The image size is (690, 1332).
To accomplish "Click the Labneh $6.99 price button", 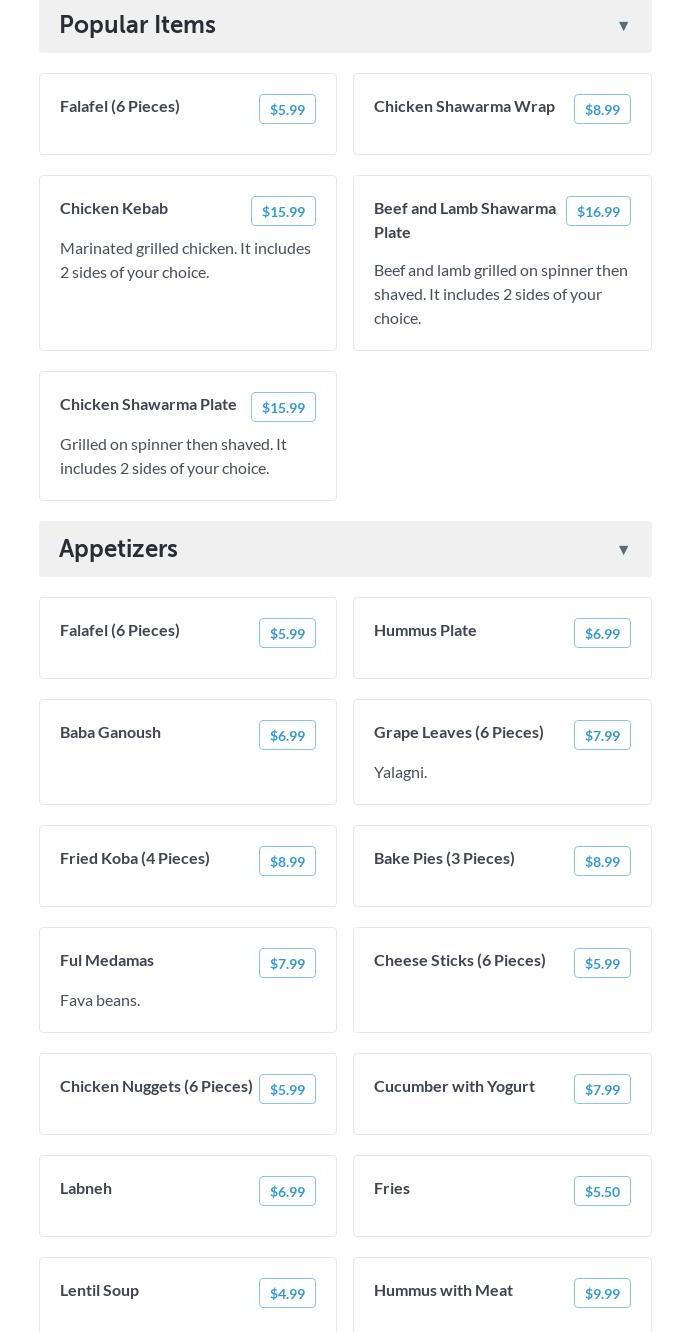I will point(287,1192).
